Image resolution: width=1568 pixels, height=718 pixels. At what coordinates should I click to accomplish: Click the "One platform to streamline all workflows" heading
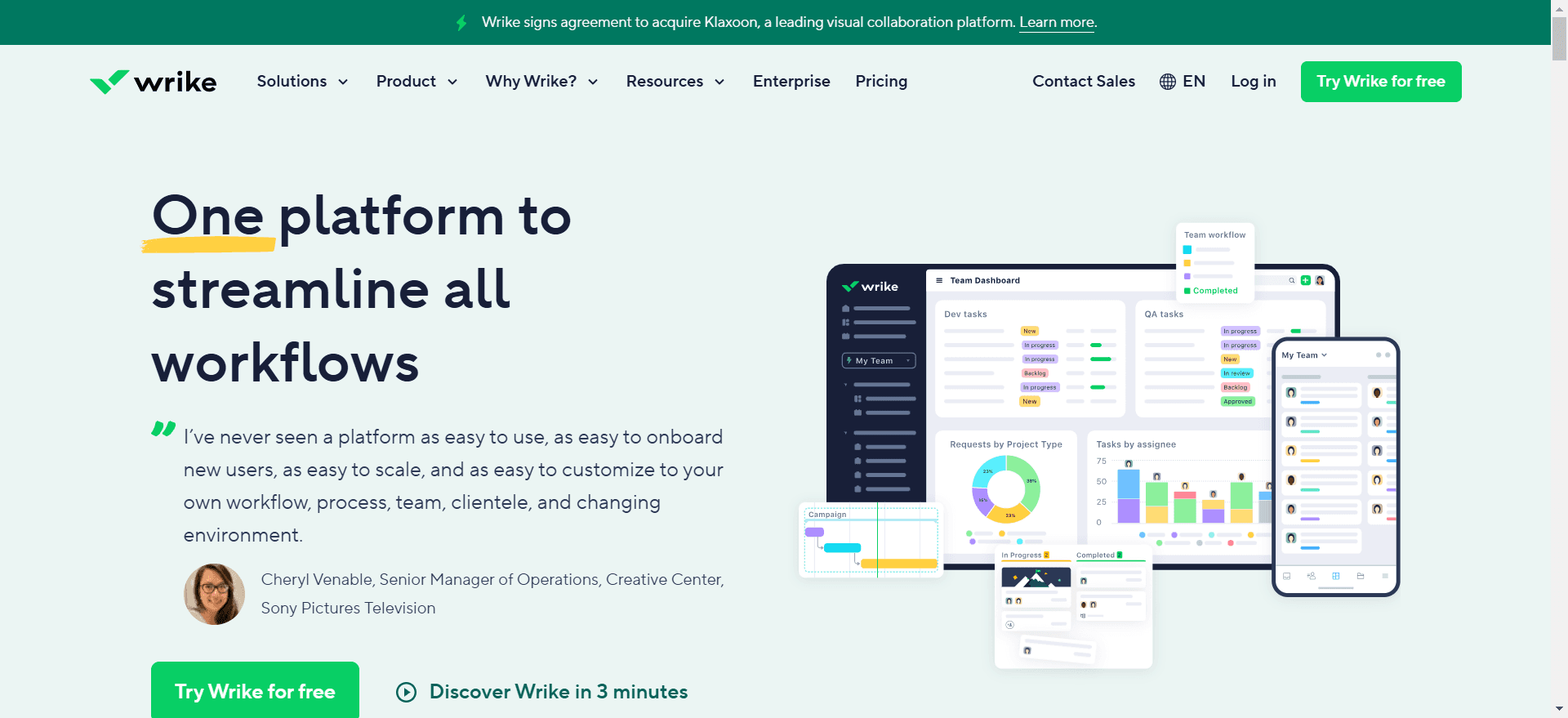click(x=362, y=288)
